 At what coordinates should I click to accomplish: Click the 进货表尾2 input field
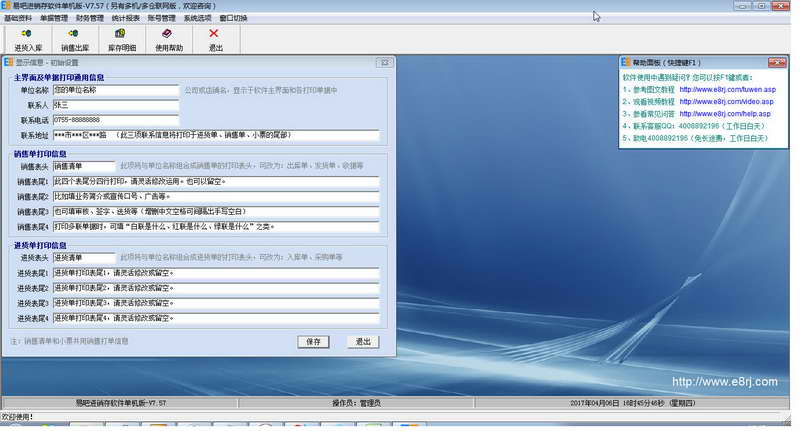point(216,288)
